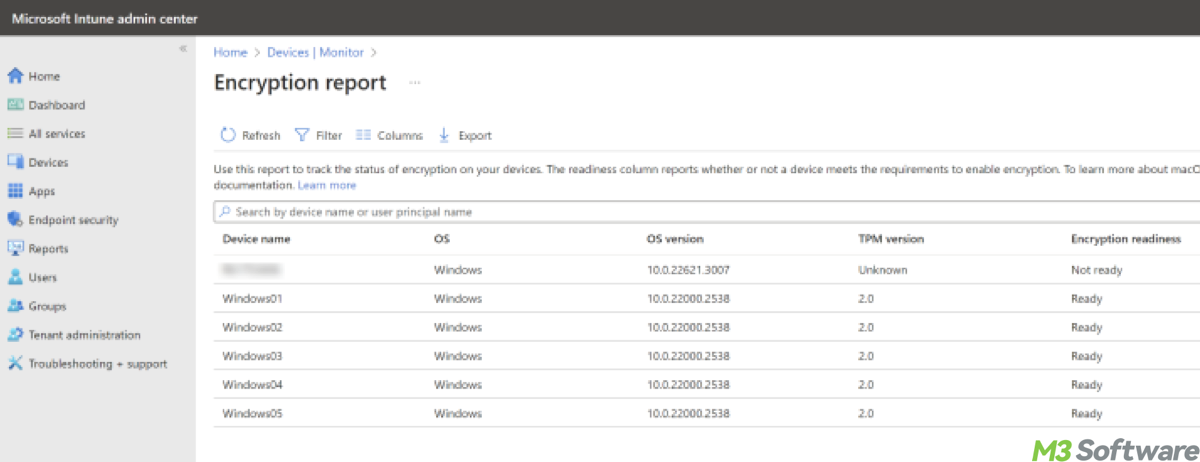The height and width of the screenshot is (462, 1200).
Task: Click the Dashboard icon in the sidebar
Action: pyautogui.click(x=15, y=105)
